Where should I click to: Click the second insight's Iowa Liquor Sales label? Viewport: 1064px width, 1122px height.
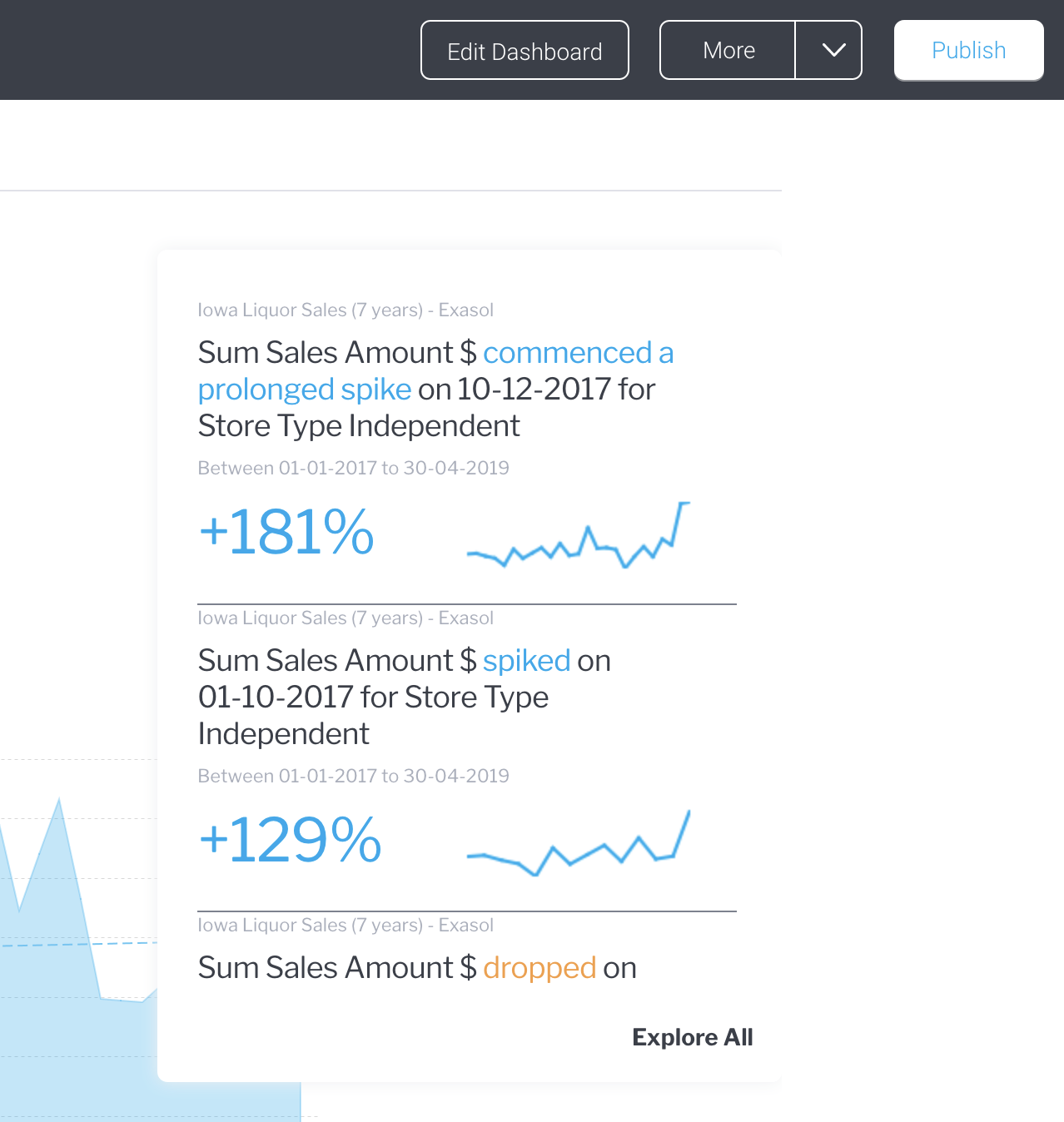point(346,618)
